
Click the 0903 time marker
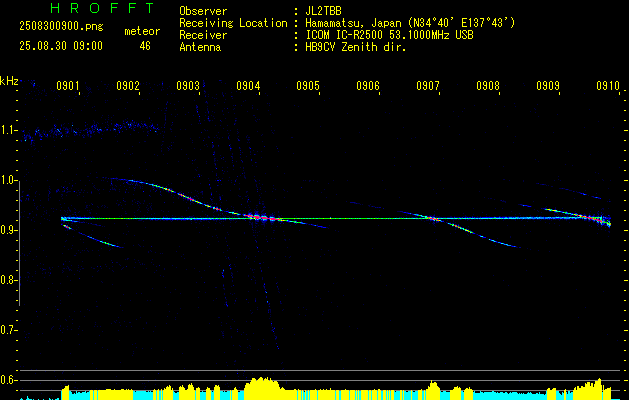188,85
